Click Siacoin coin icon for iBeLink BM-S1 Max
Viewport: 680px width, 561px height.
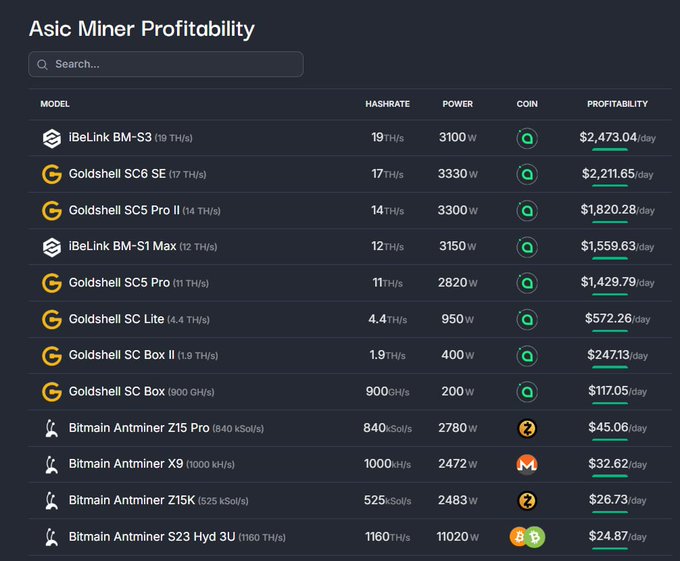[x=527, y=247]
